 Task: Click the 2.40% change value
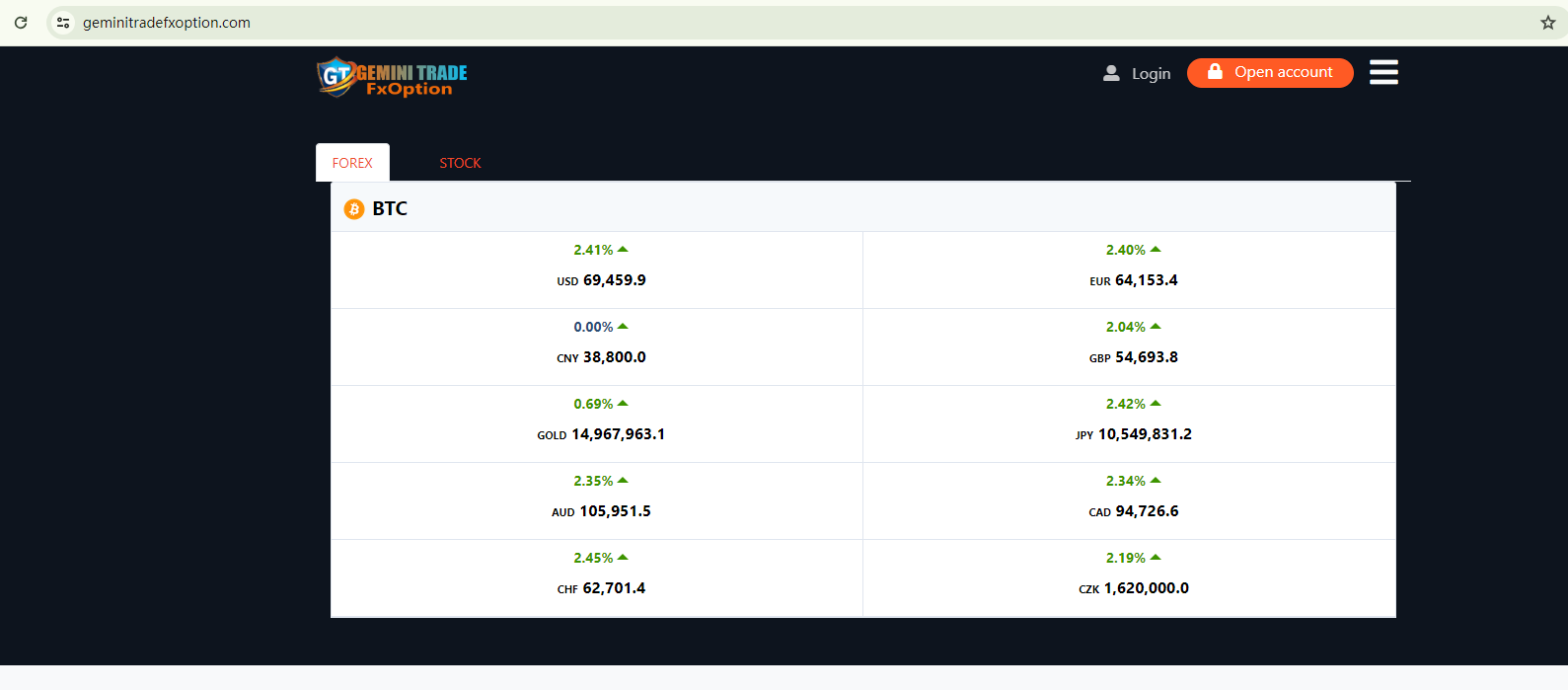1126,250
